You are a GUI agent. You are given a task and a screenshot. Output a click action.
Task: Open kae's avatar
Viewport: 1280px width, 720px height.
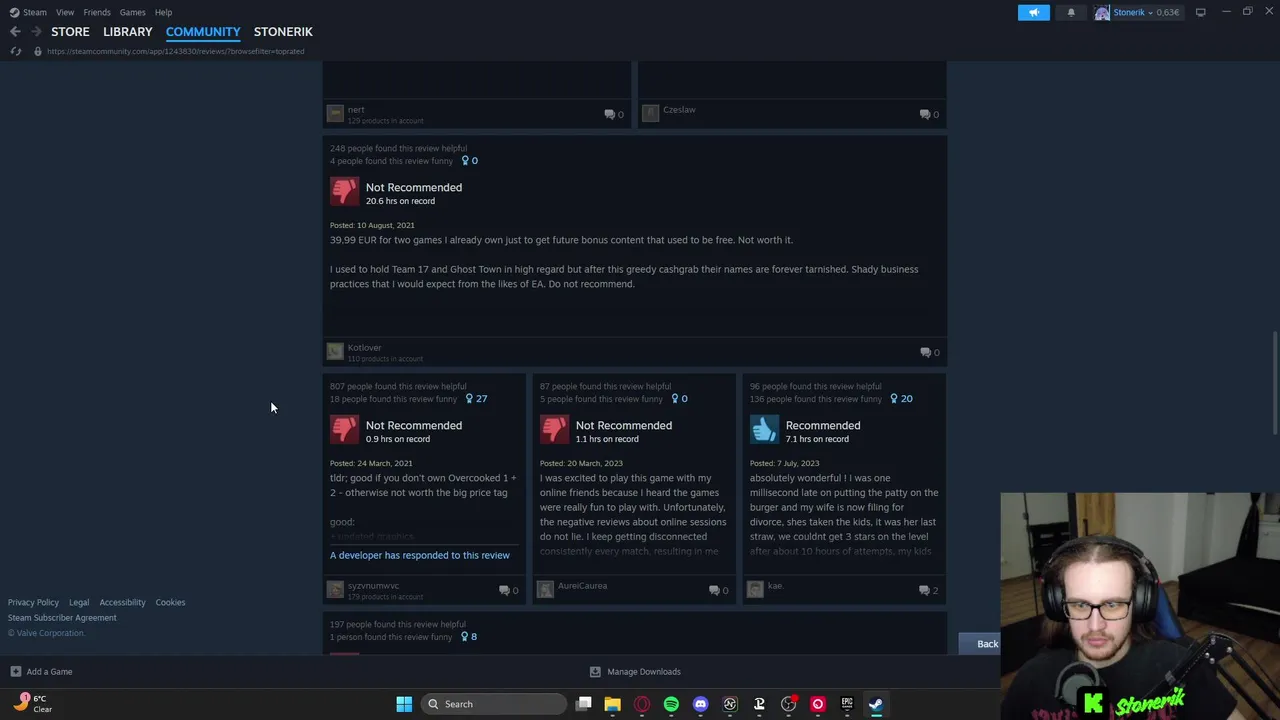click(x=755, y=589)
